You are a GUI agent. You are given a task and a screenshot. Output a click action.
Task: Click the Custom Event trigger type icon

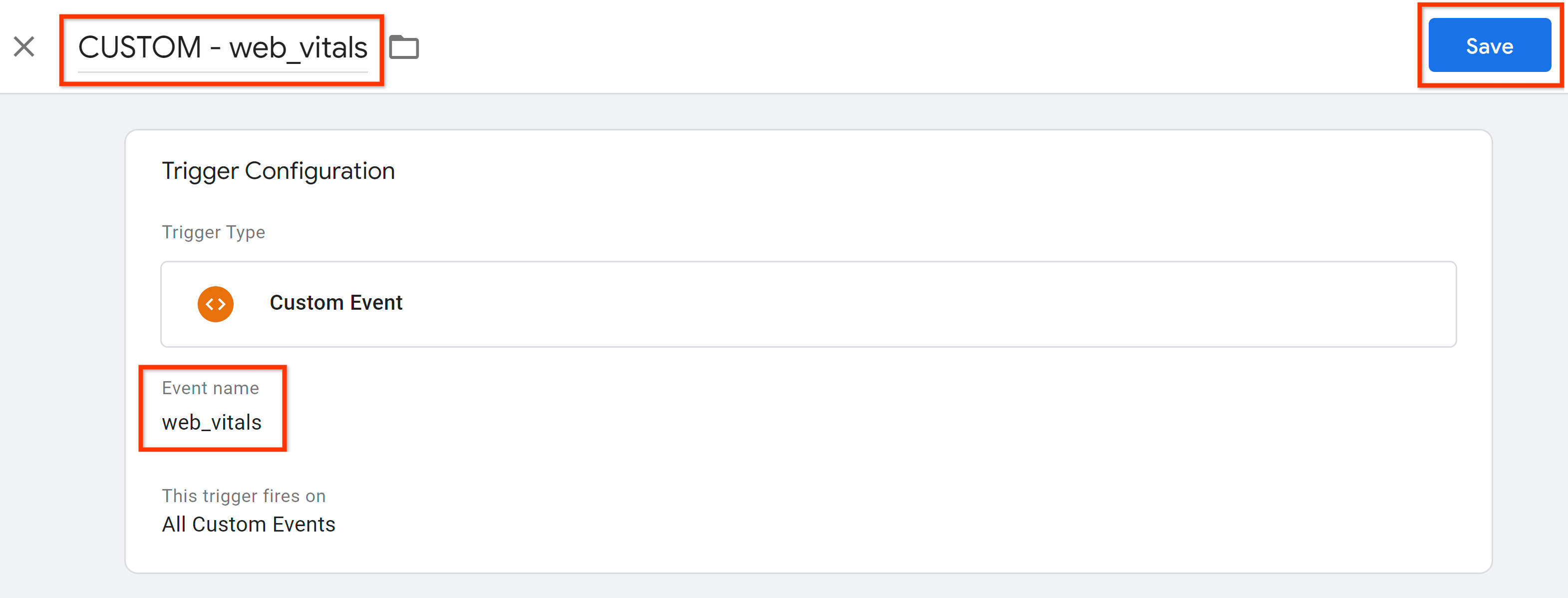click(x=215, y=303)
